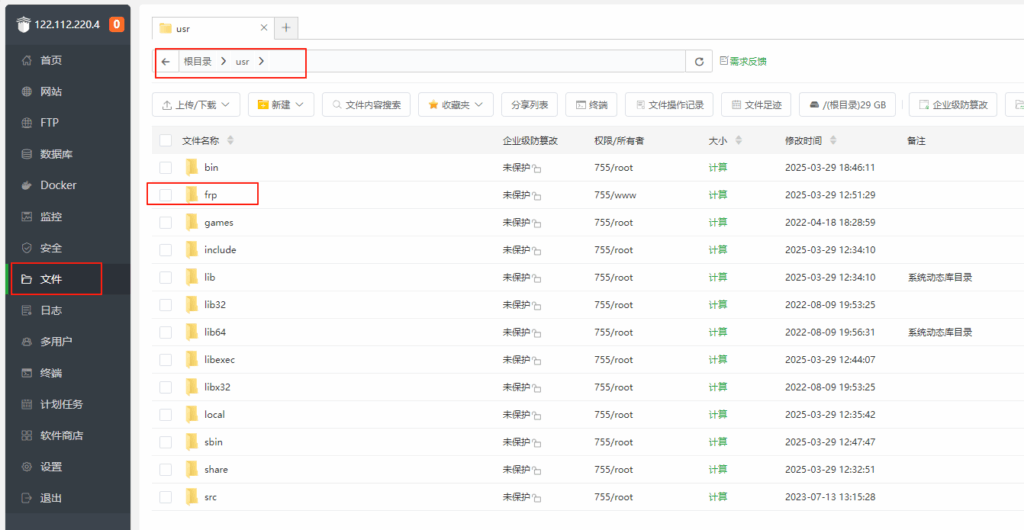Click the 日志 log icon in sidebar

coord(27,311)
